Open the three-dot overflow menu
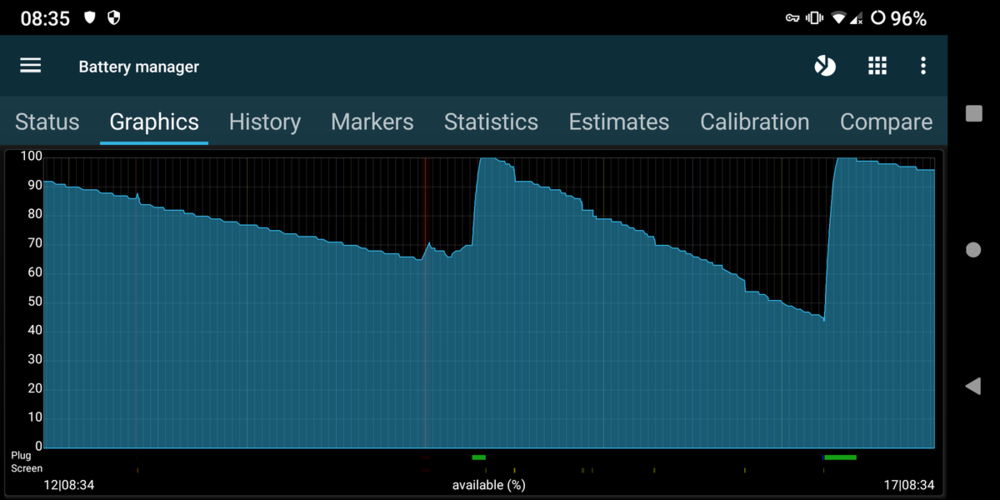The width and height of the screenshot is (1000, 500). point(923,66)
